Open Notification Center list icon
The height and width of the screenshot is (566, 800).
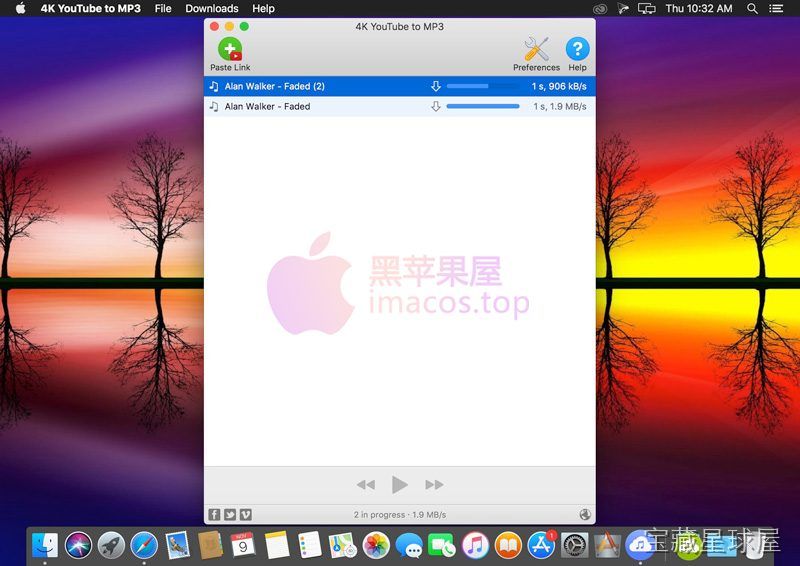(x=776, y=8)
